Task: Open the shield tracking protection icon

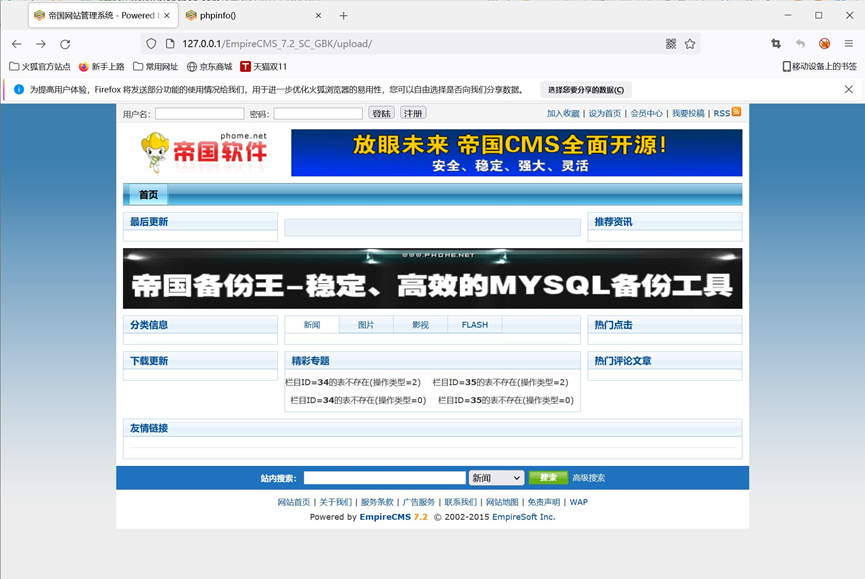Action: [151, 44]
